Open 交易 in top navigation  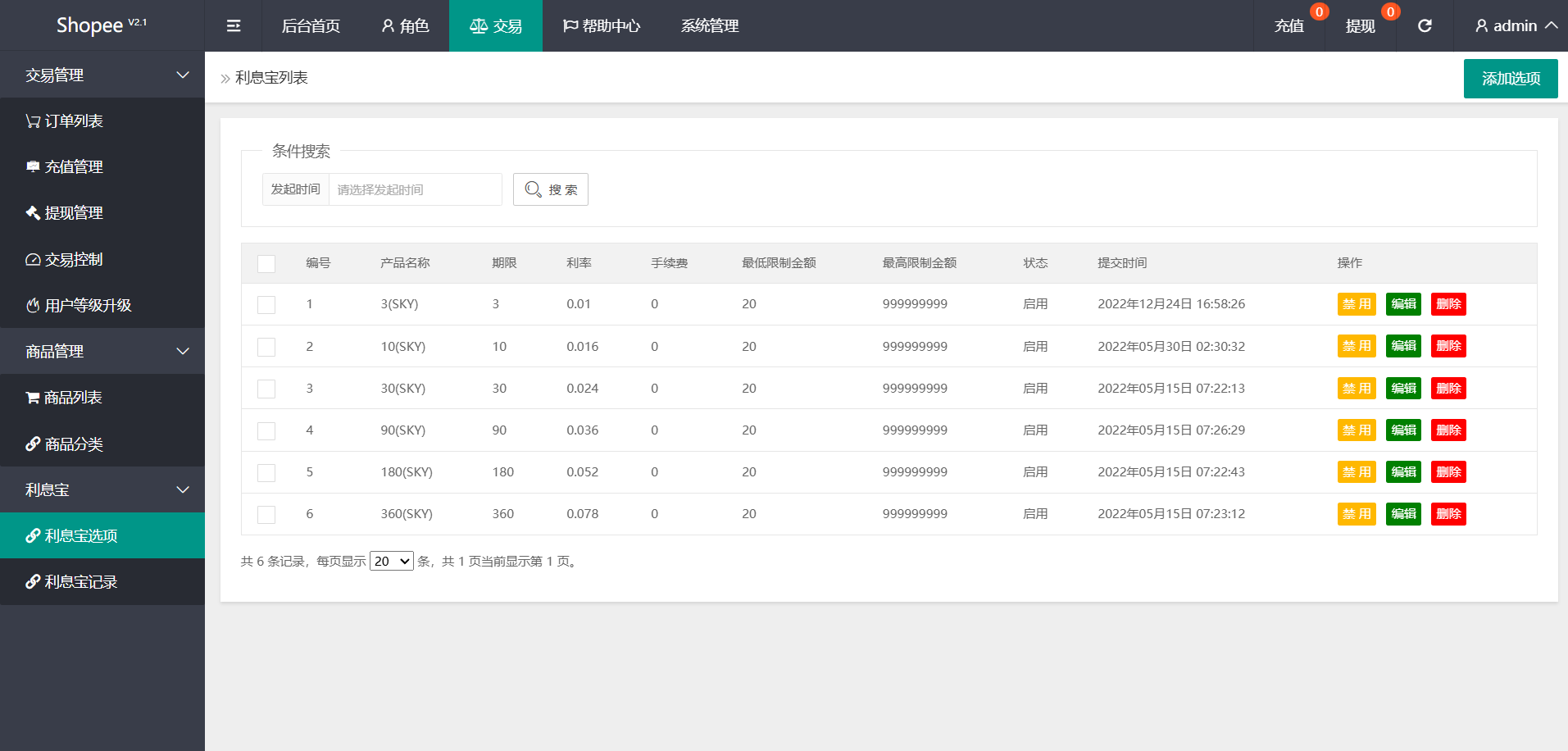[496, 26]
